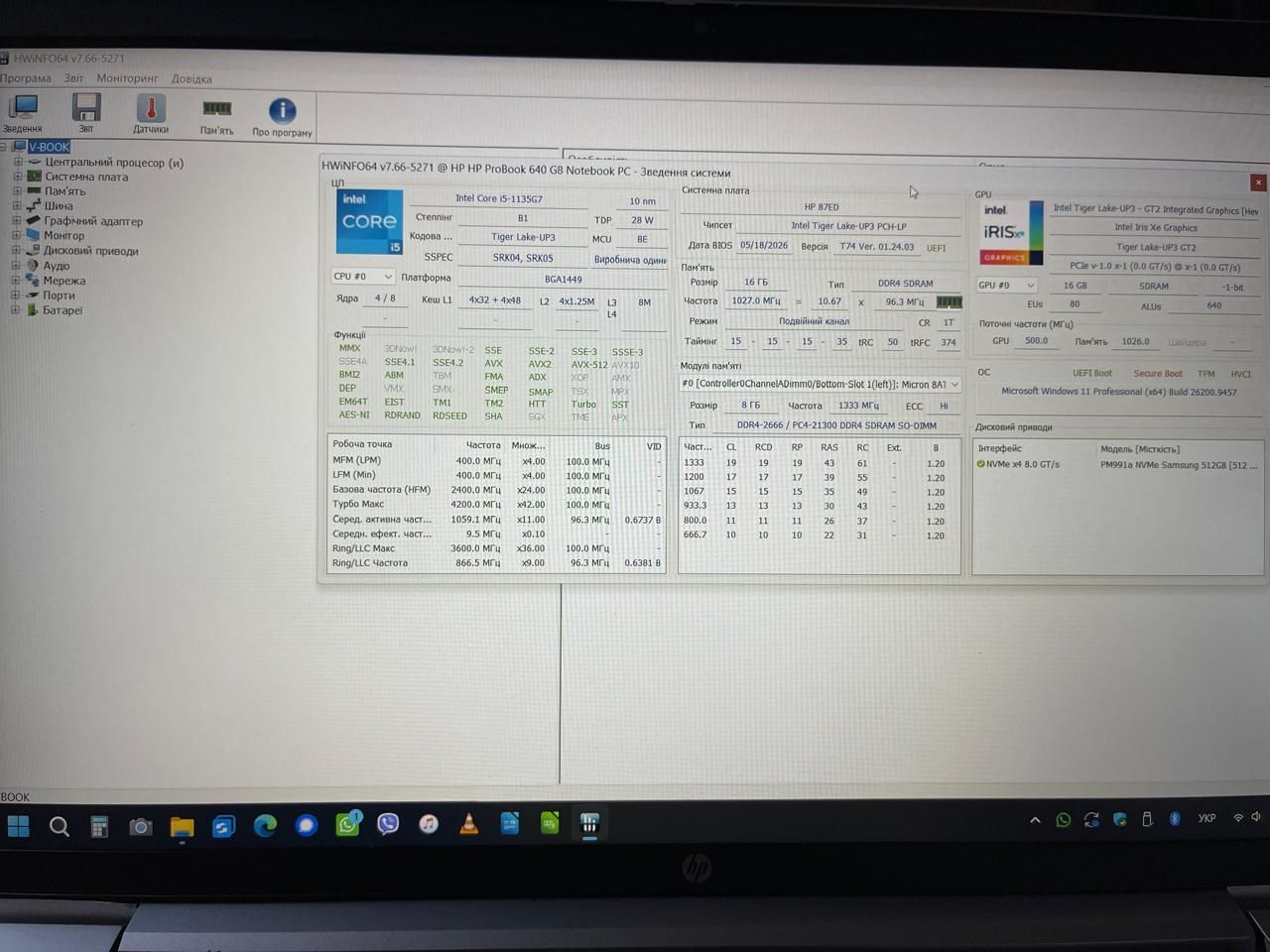Open WhatsApp pinned on the taskbar
This screenshot has width=1270, height=952.
click(347, 824)
